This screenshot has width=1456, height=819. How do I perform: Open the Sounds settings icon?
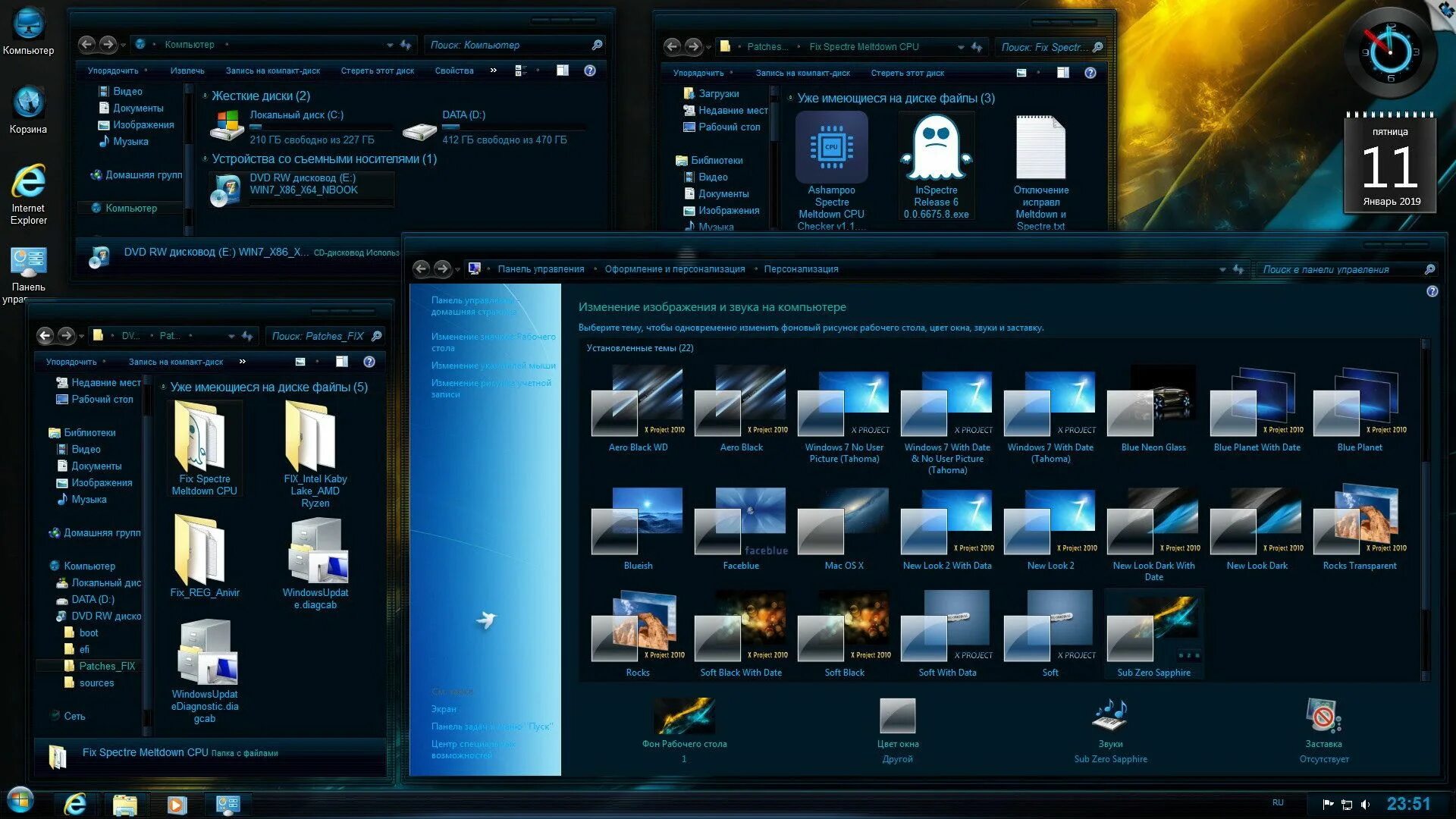(1110, 717)
